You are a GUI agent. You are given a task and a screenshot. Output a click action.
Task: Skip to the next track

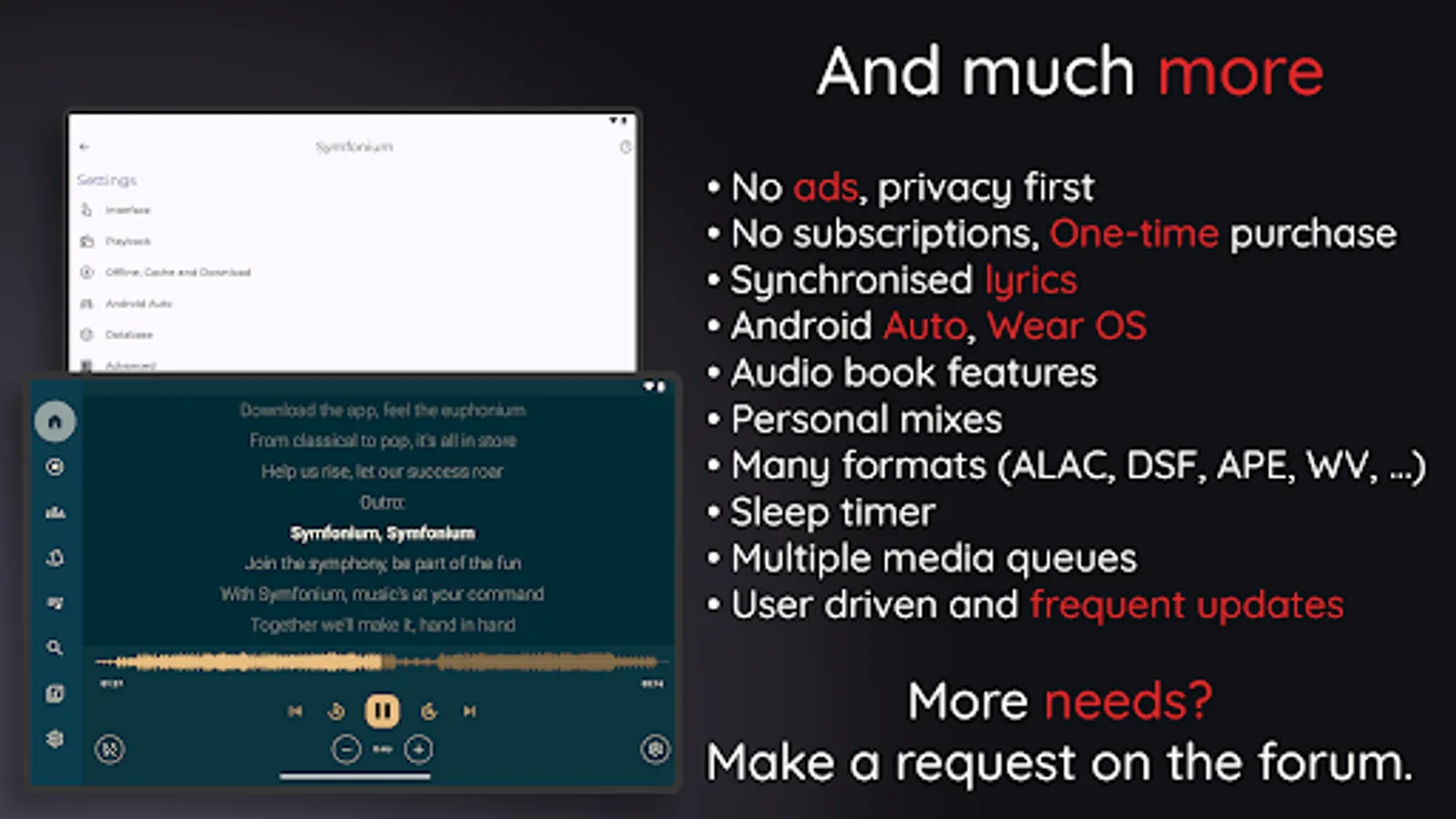click(468, 711)
